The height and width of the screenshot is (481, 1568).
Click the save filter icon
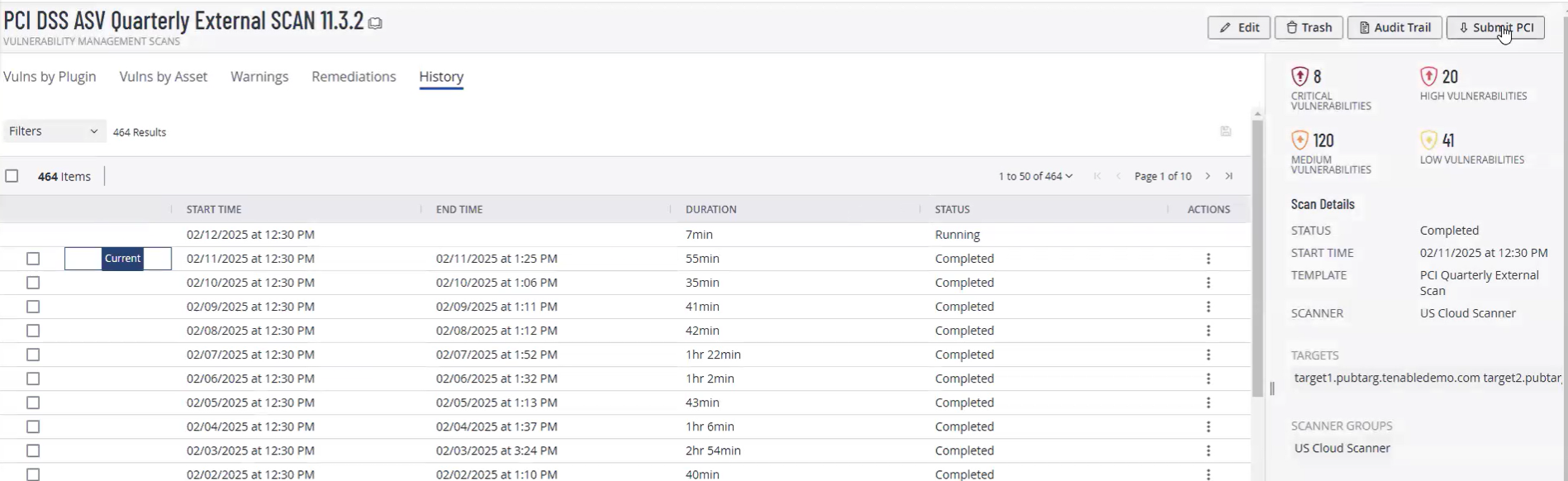tap(1226, 131)
